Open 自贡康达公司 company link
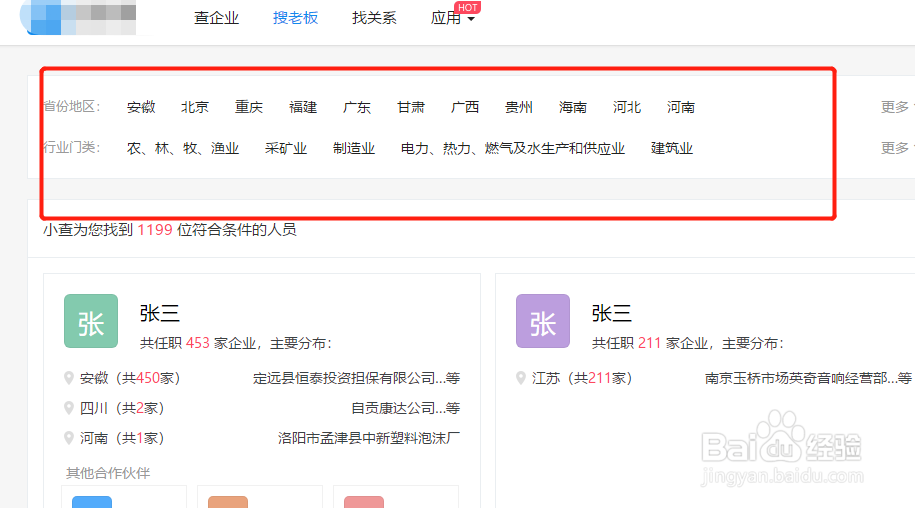The image size is (915, 508). point(406,408)
